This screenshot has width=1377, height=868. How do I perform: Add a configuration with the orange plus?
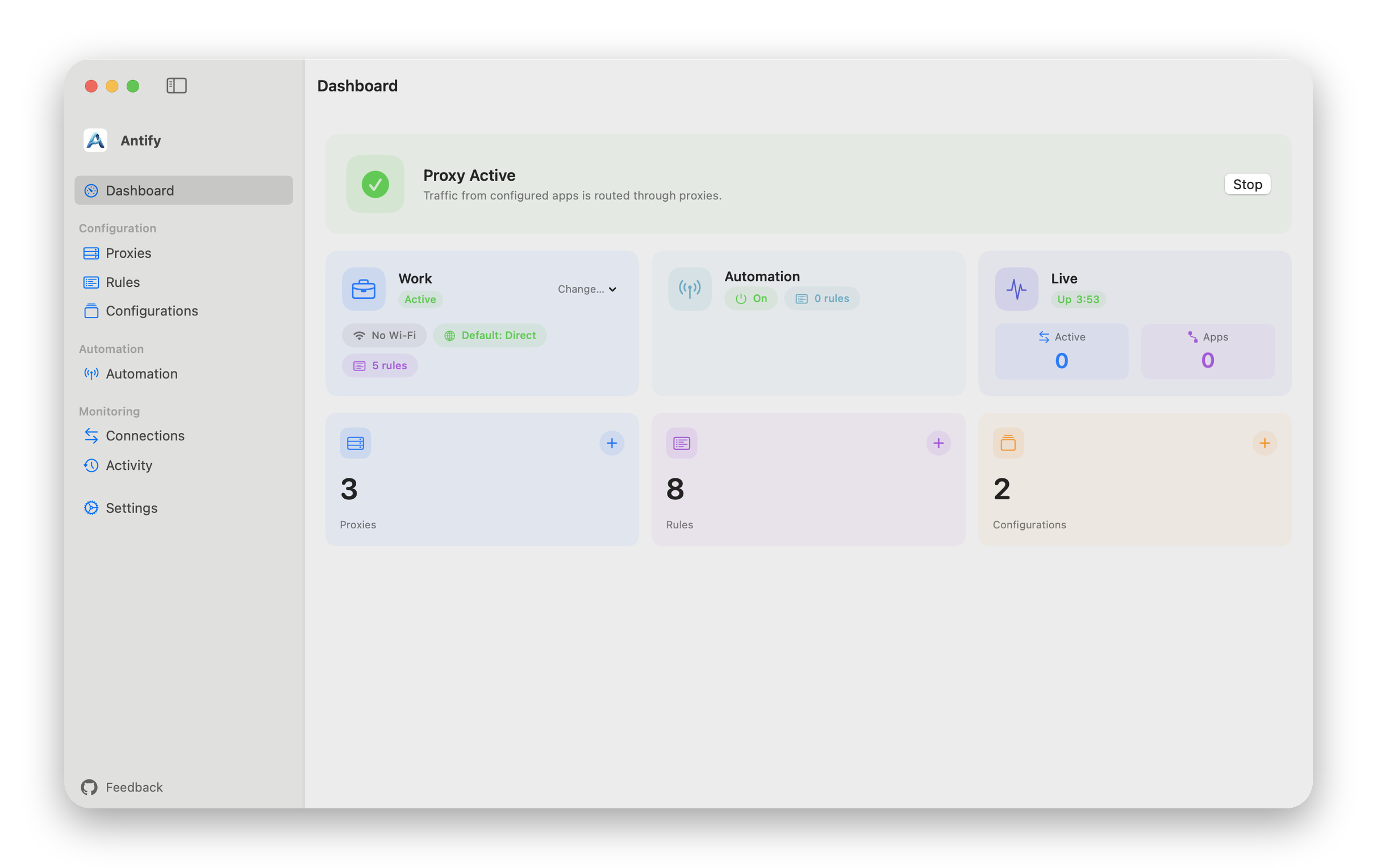(1265, 443)
